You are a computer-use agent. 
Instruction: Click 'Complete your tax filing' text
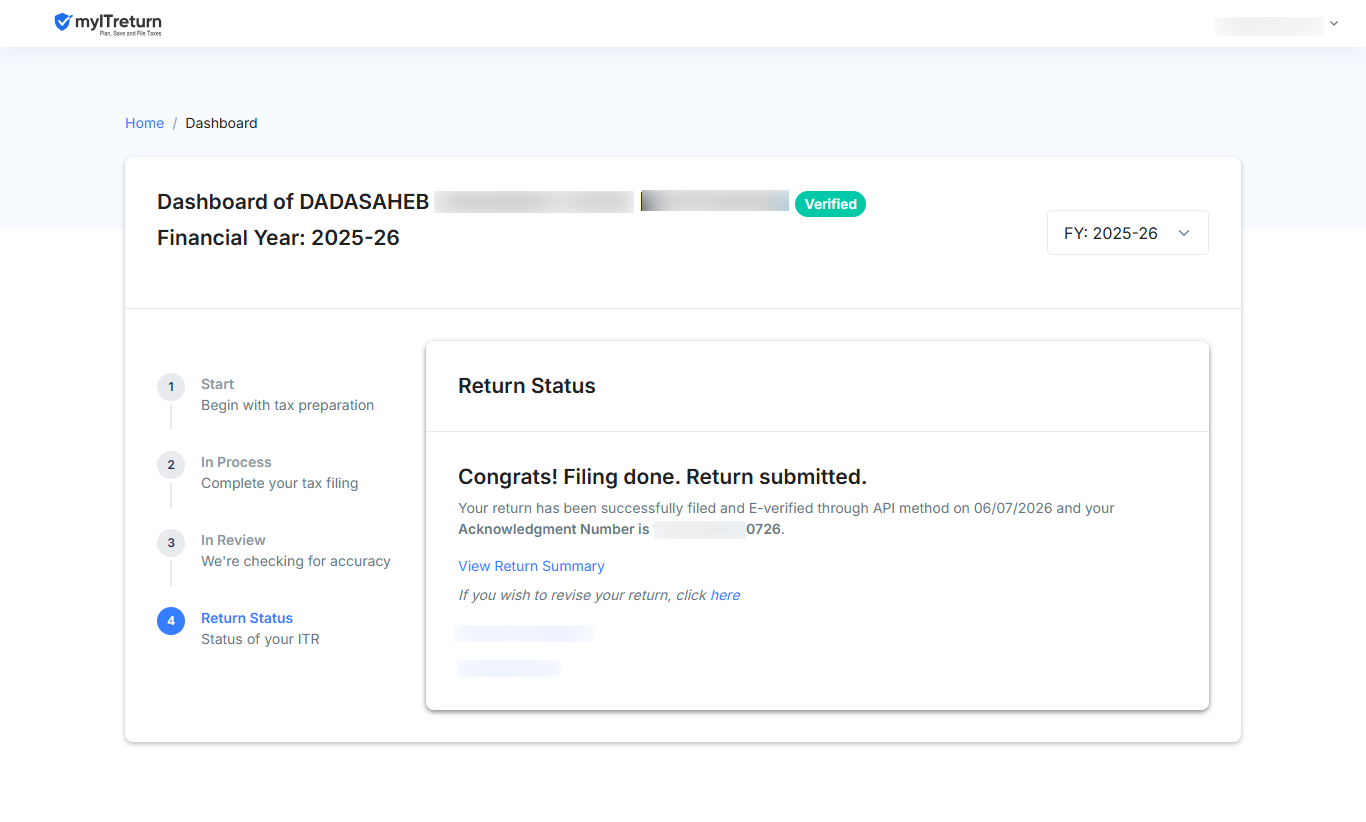(279, 483)
